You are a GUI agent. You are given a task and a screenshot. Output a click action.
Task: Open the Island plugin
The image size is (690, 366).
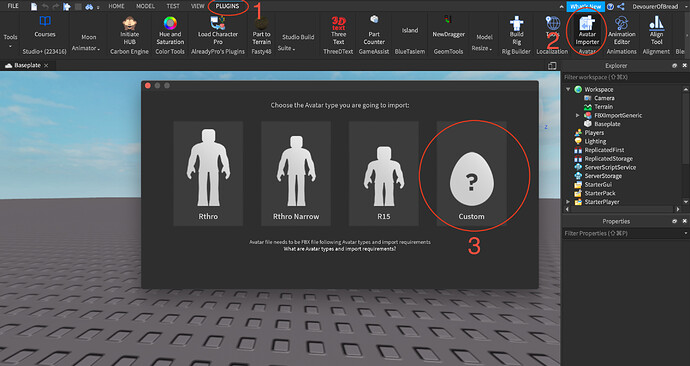pos(410,30)
